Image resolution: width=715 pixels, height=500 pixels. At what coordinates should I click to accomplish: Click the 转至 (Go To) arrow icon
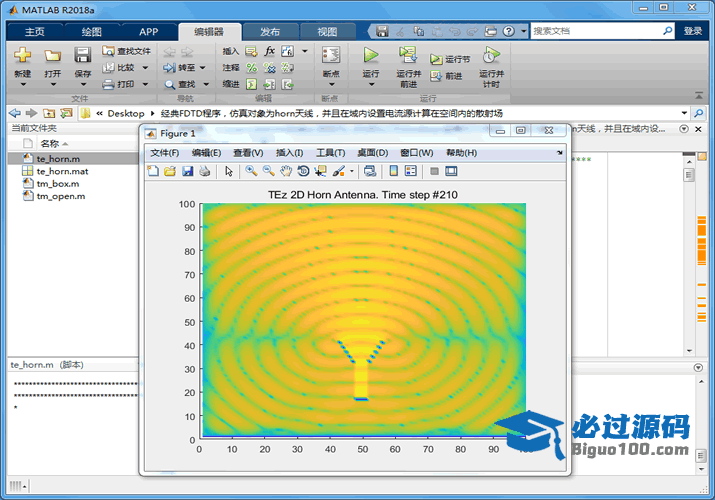170,67
